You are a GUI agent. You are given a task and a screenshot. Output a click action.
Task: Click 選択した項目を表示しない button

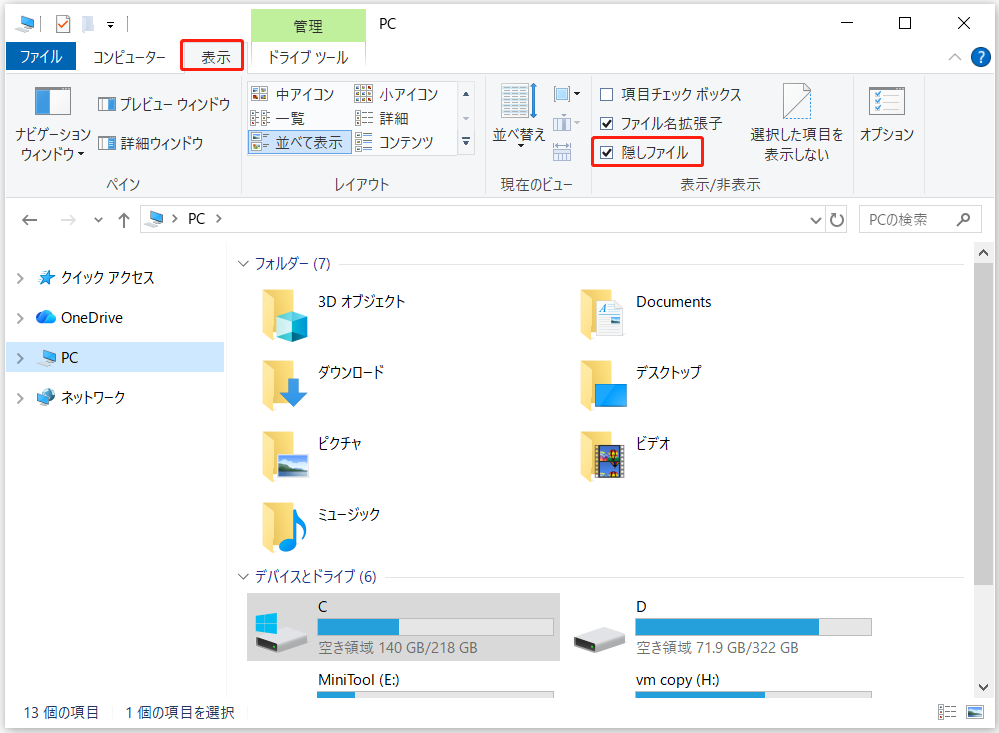(x=796, y=122)
